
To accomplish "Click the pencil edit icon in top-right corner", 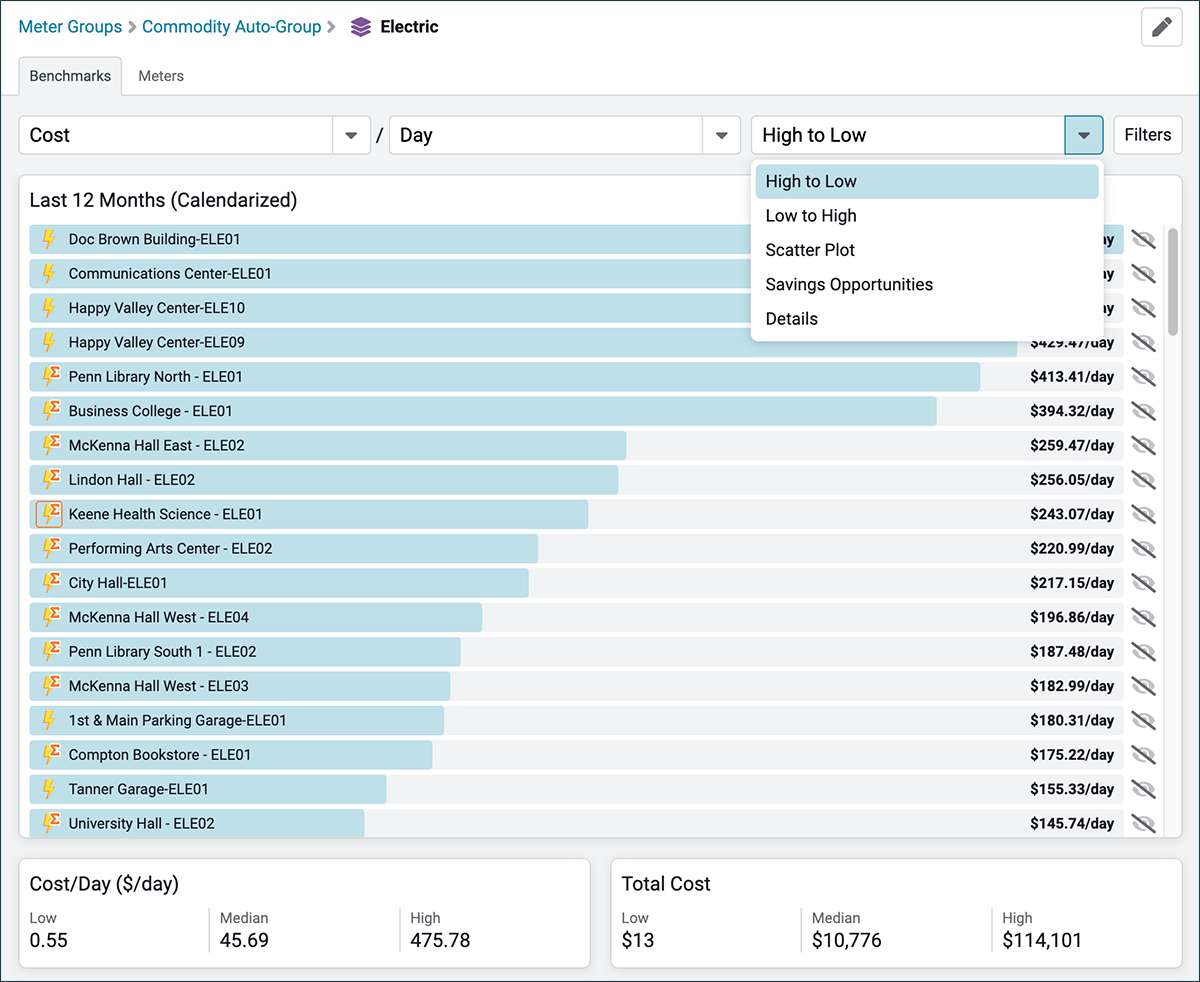I will [1161, 27].
